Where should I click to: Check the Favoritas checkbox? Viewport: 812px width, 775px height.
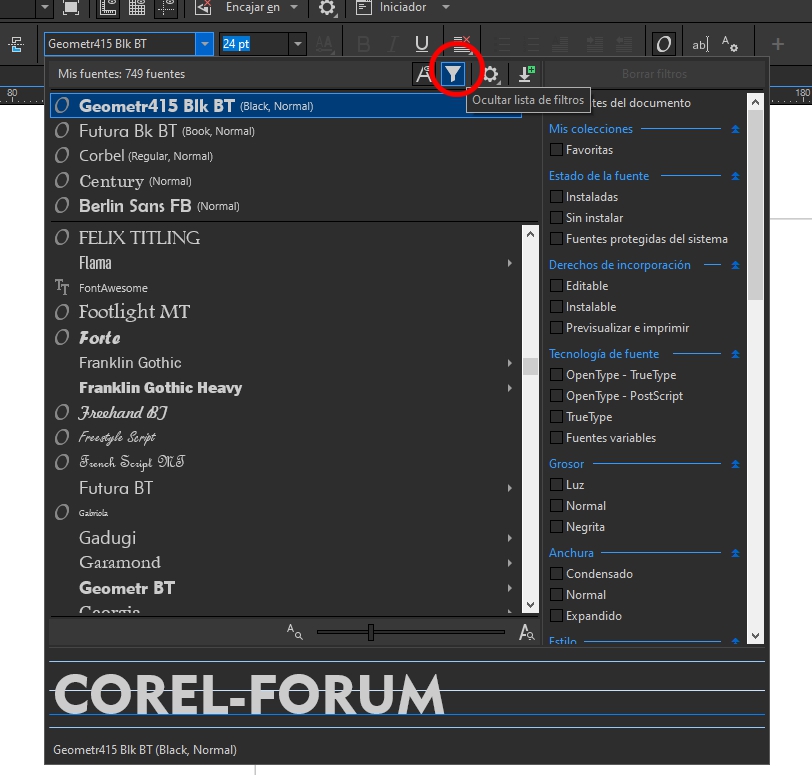coord(556,150)
